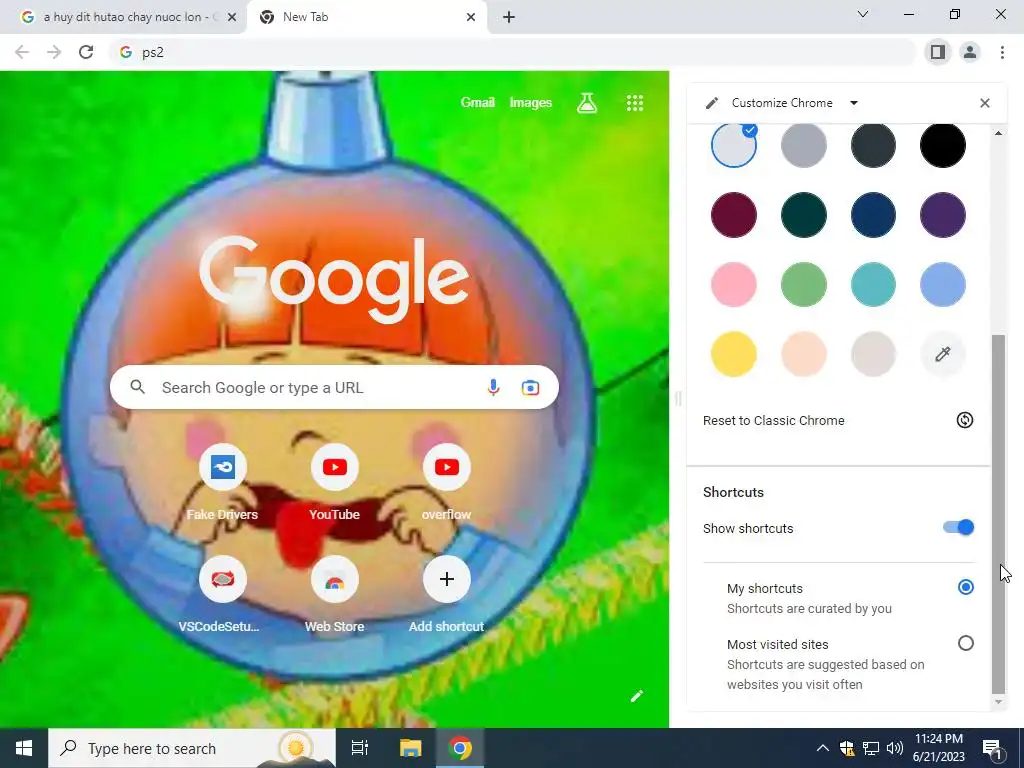
Task: Choose the grey color swatch
Action: (803, 145)
